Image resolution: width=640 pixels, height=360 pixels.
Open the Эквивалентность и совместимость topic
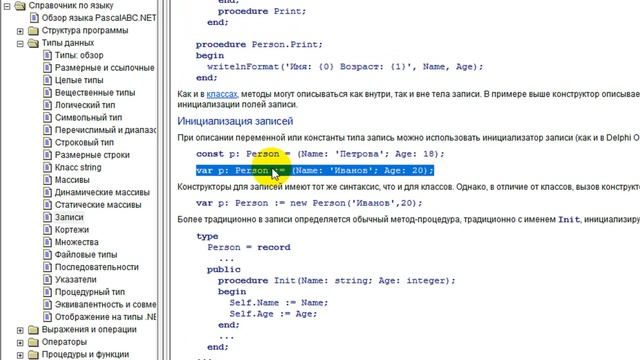[x=106, y=304]
